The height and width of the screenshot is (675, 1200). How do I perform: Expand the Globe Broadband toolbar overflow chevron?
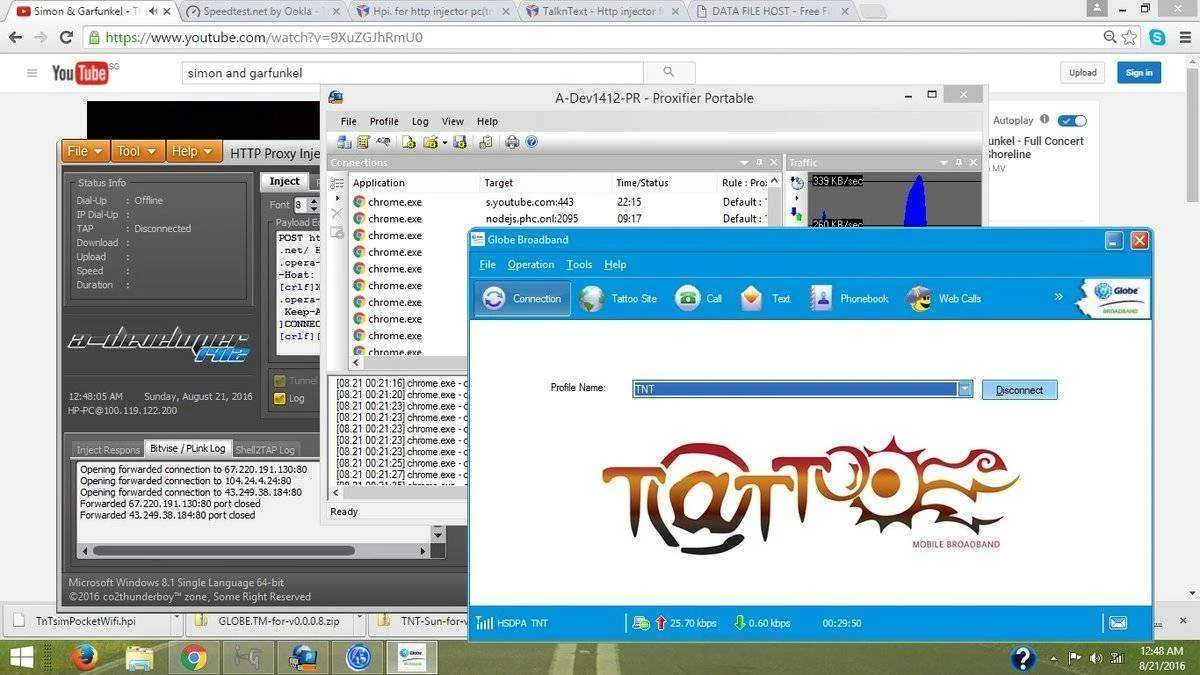pyautogui.click(x=1058, y=297)
